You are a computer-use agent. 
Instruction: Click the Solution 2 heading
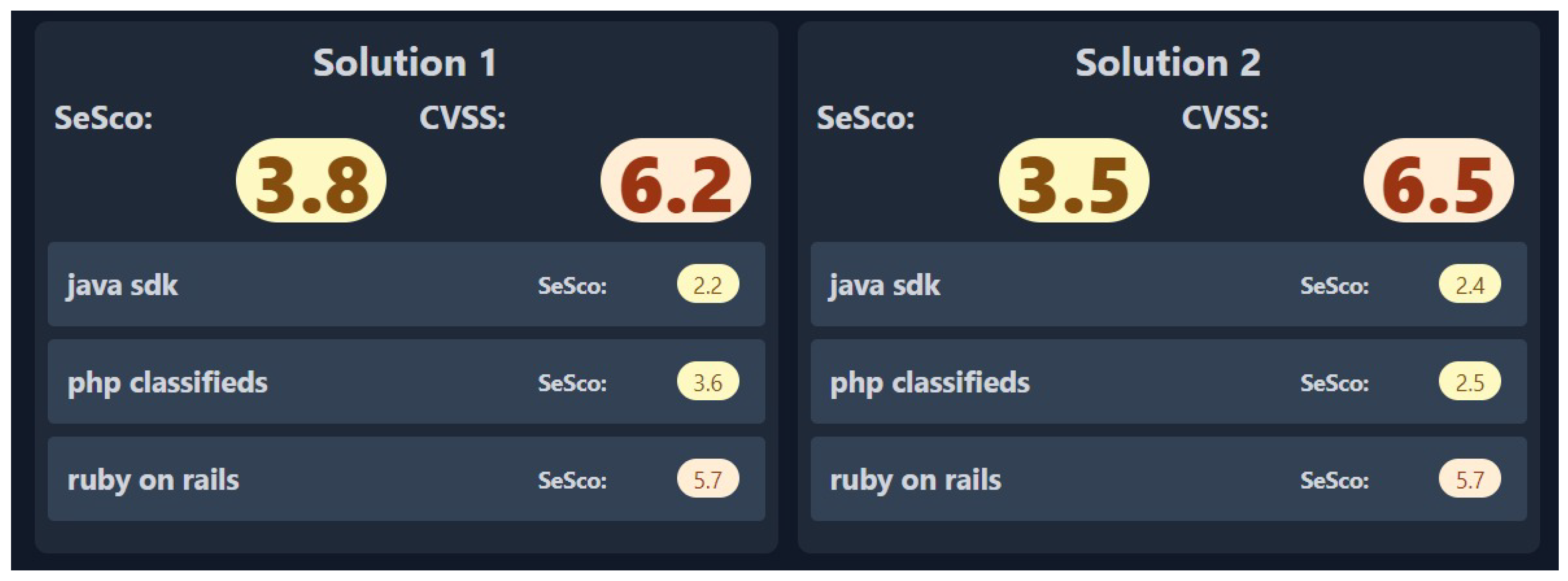tap(1167, 63)
